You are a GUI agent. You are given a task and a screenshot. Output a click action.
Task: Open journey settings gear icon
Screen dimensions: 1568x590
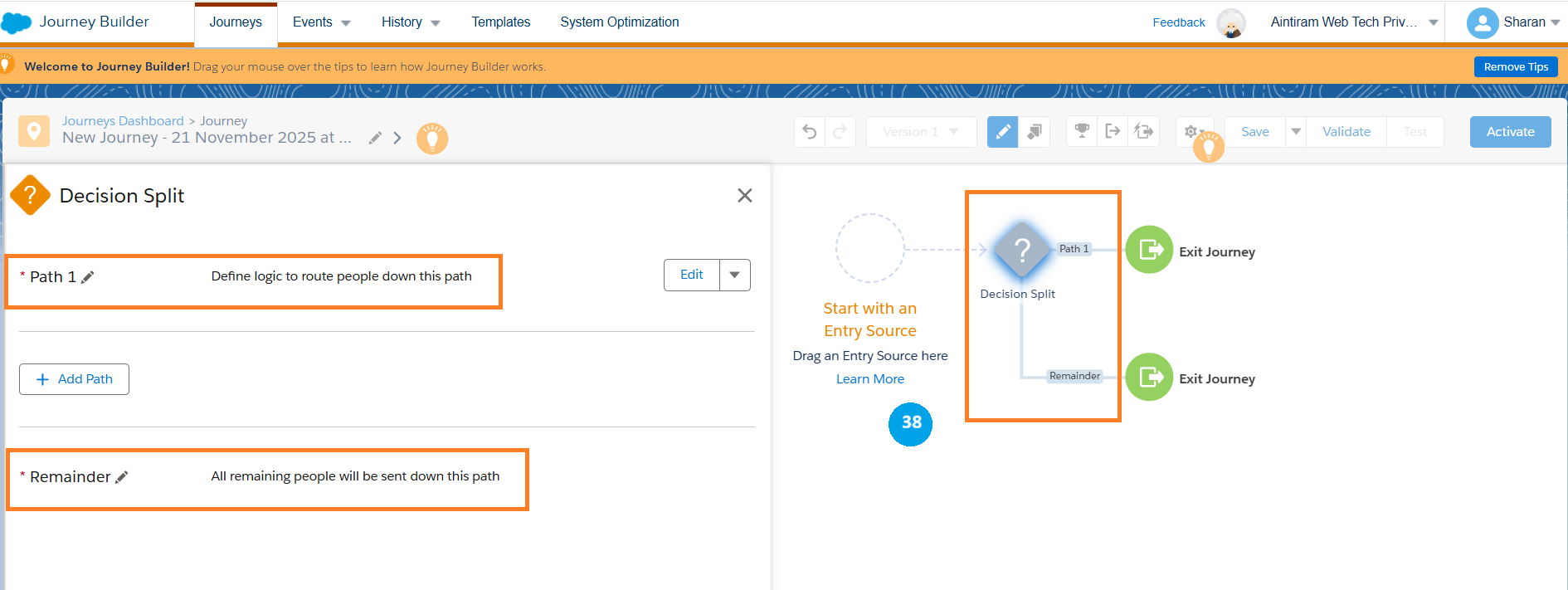coord(1191,132)
